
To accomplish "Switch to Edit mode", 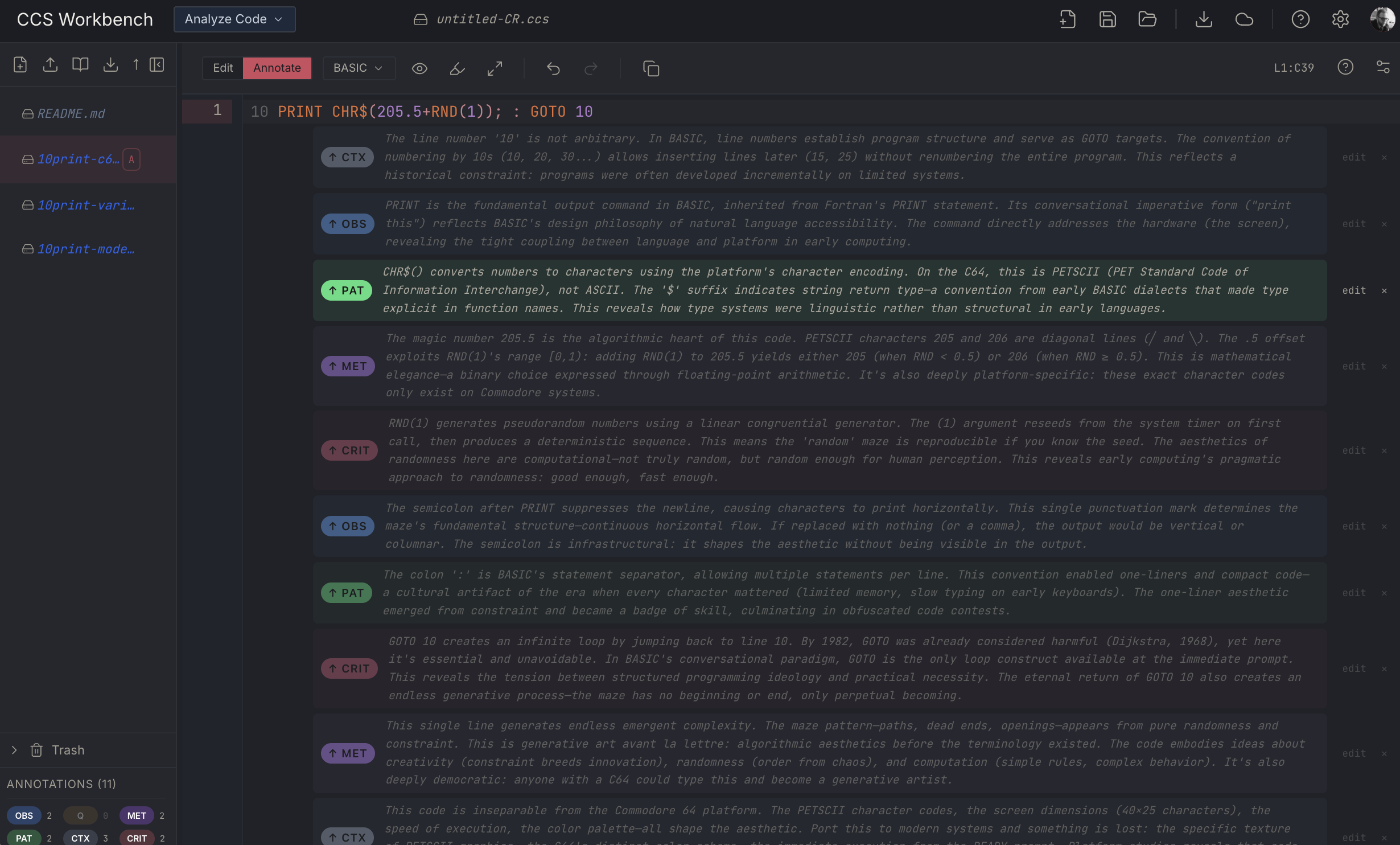I will pyautogui.click(x=223, y=68).
